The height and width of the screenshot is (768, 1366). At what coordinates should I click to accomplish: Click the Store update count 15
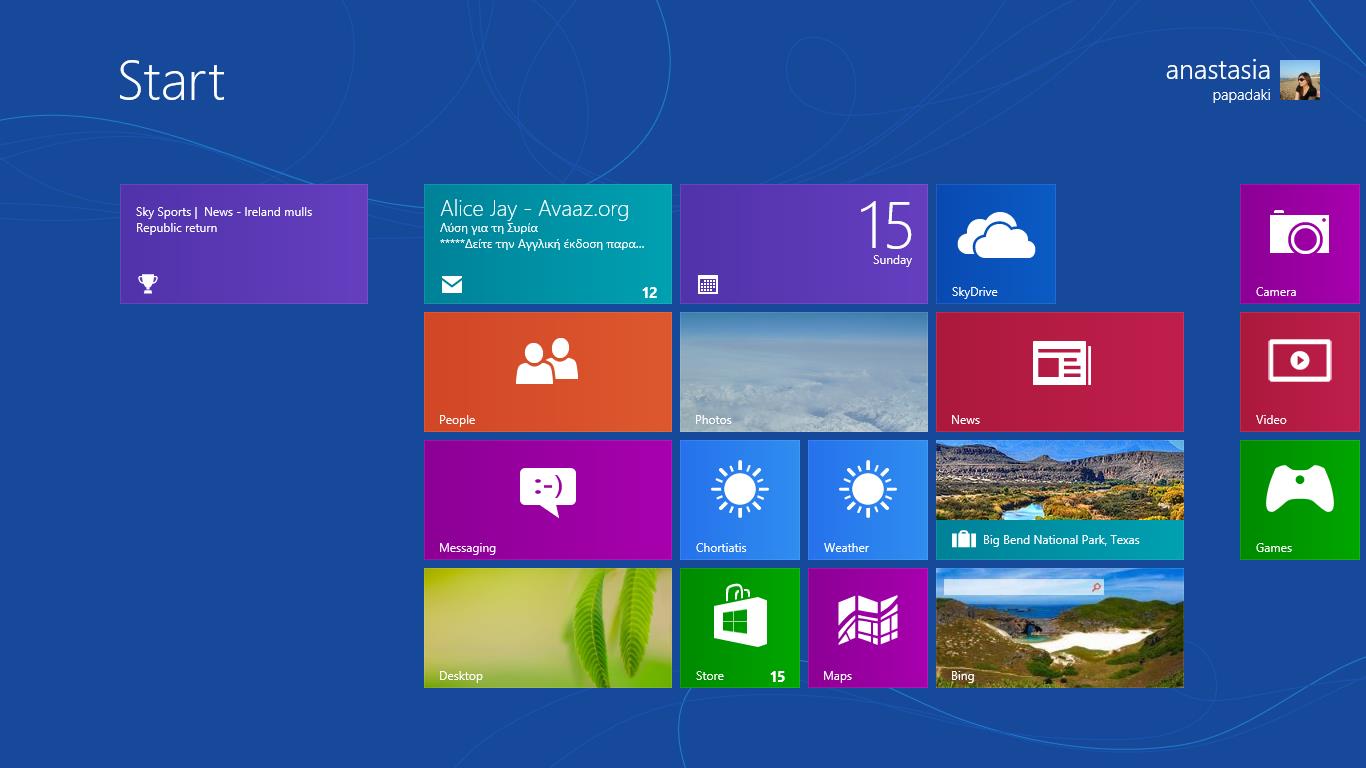click(x=777, y=677)
